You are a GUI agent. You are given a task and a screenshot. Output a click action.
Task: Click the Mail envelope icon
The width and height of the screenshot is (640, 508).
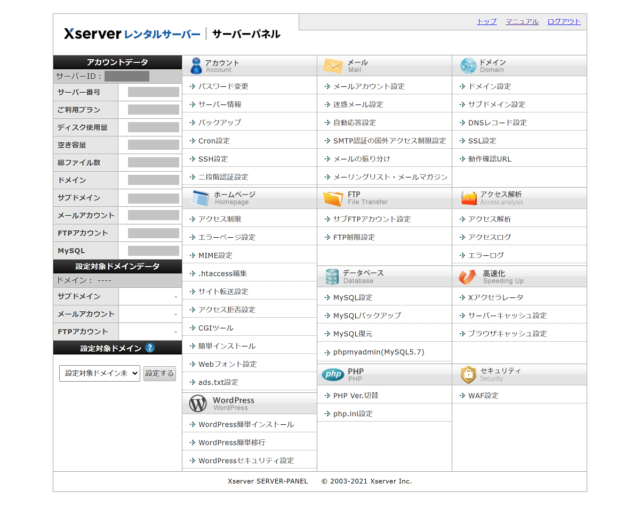(x=332, y=66)
